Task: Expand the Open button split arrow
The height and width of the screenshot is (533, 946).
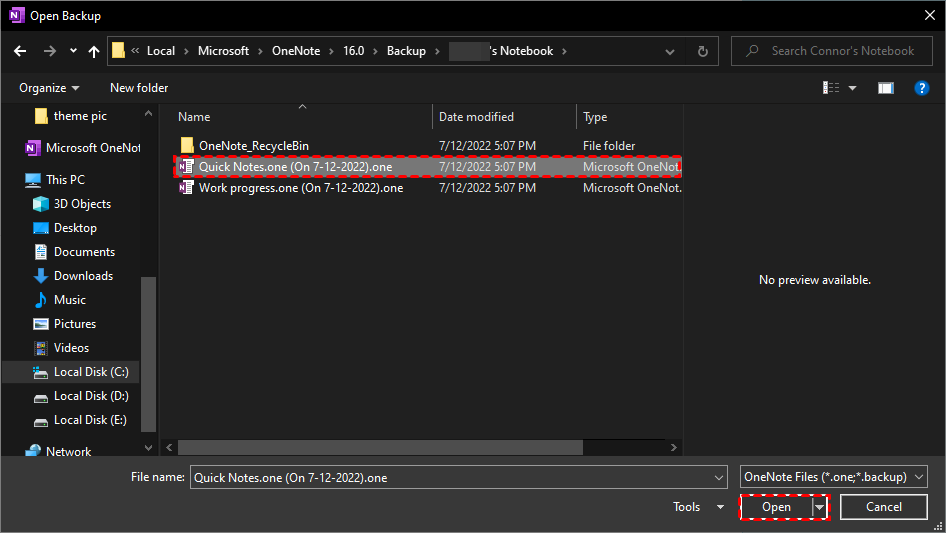Action: click(821, 507)
